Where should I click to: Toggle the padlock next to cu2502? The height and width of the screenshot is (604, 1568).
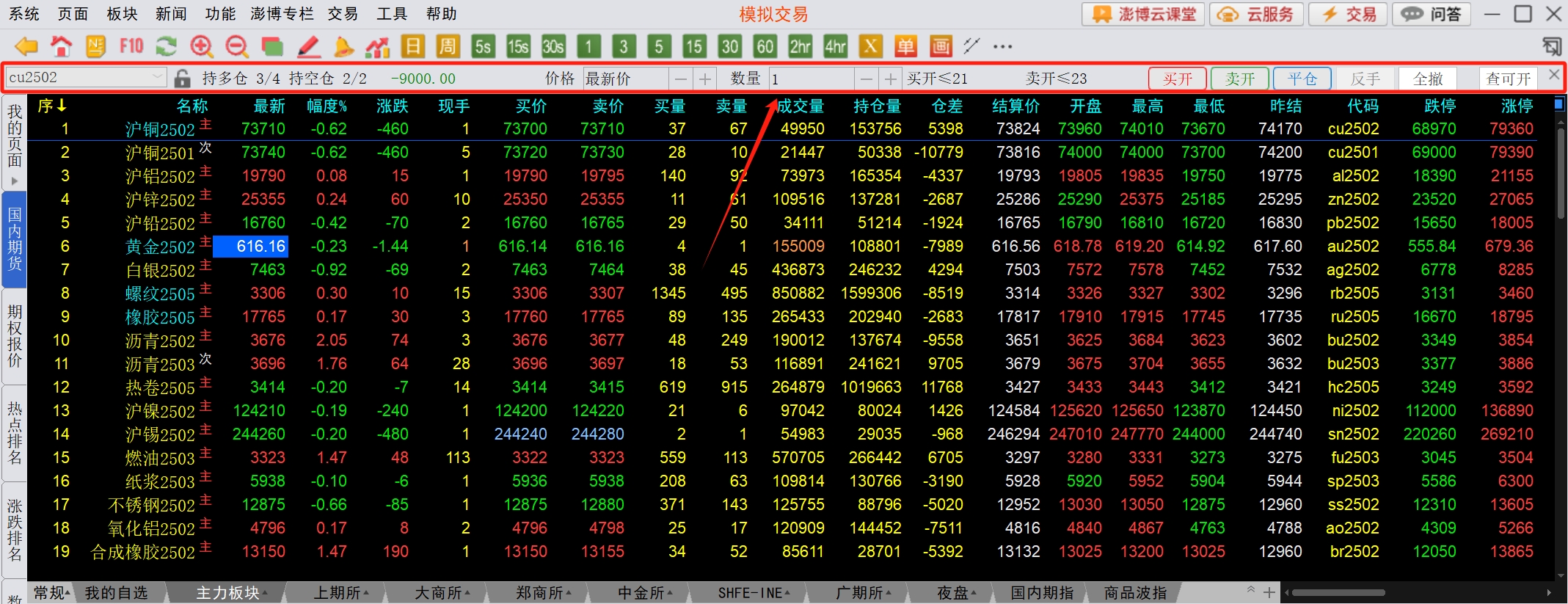tap(183, 78)
